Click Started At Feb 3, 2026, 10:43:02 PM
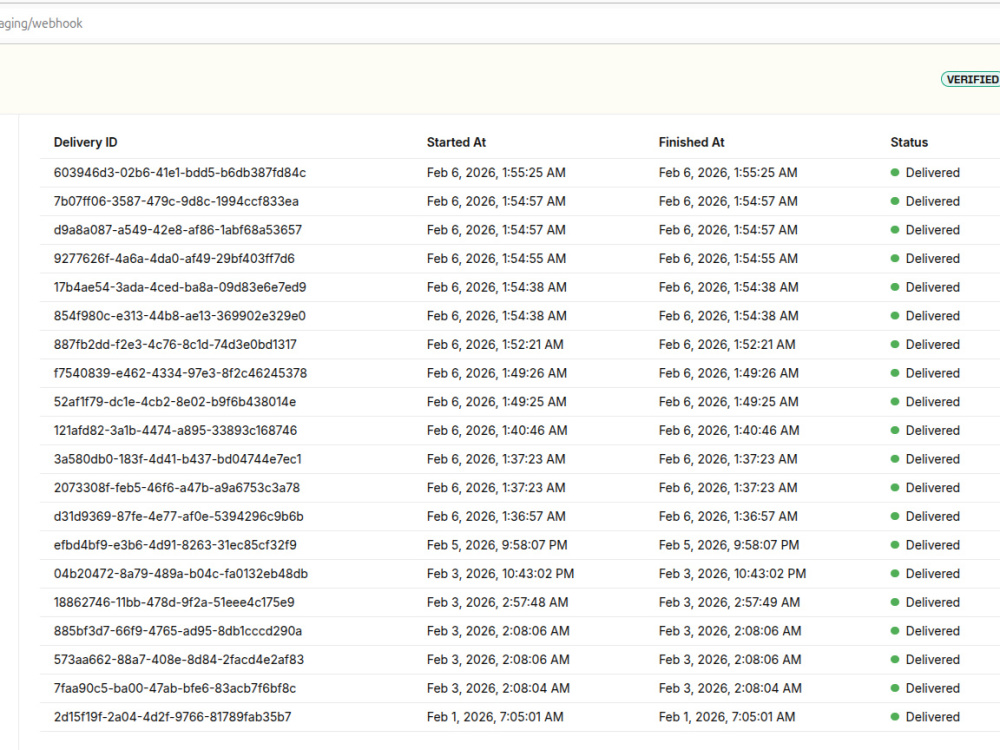 [x=501, y=575]
